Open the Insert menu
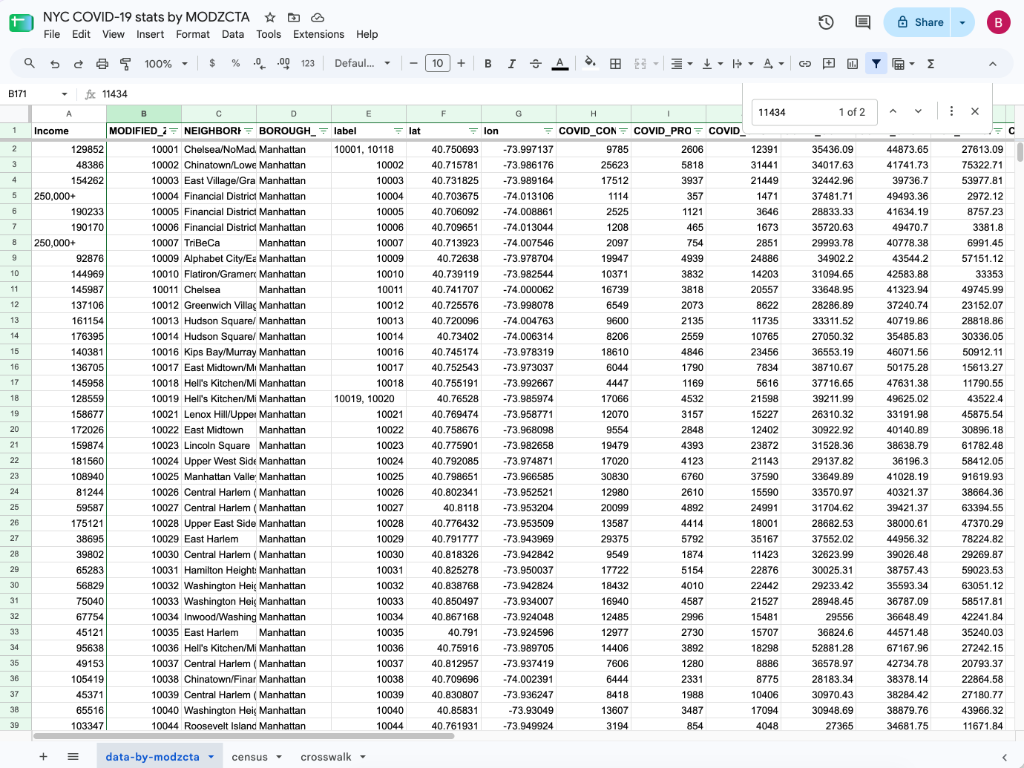This screenshot has width=1024, height=768. pos(150,34)
